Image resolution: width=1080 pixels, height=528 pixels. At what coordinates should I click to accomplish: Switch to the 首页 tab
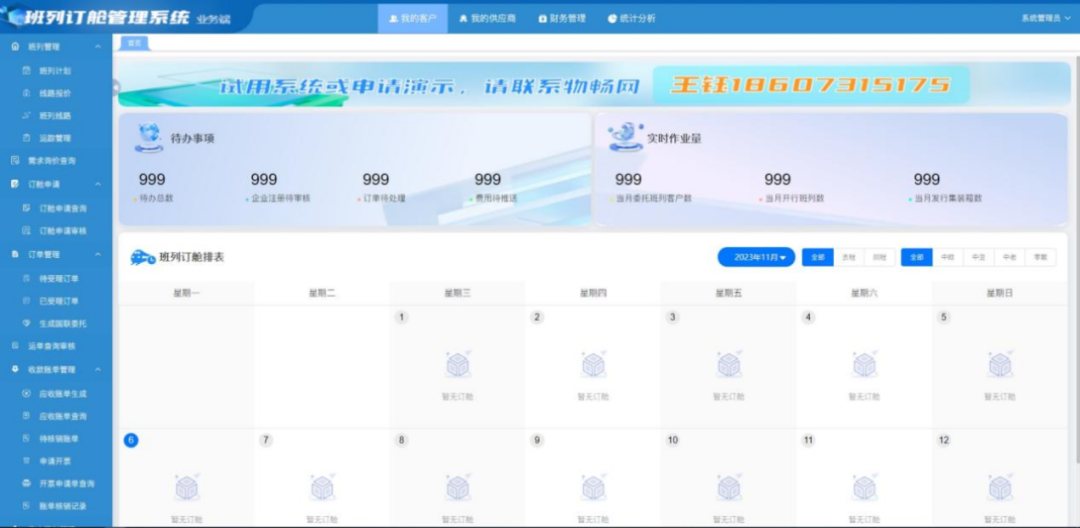tap(134, 43)
